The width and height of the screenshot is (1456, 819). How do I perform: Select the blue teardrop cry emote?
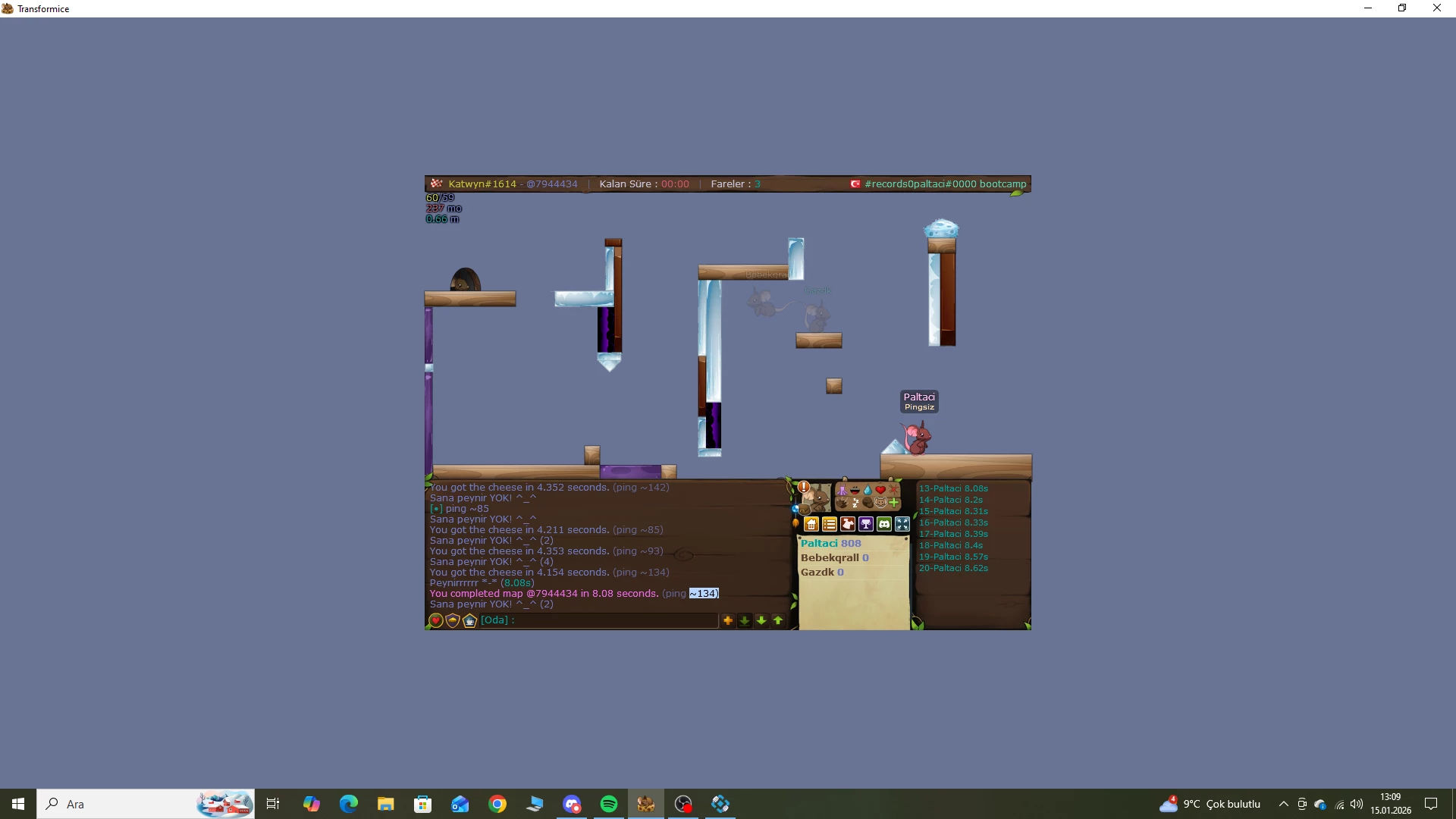[x=868, y=490]
